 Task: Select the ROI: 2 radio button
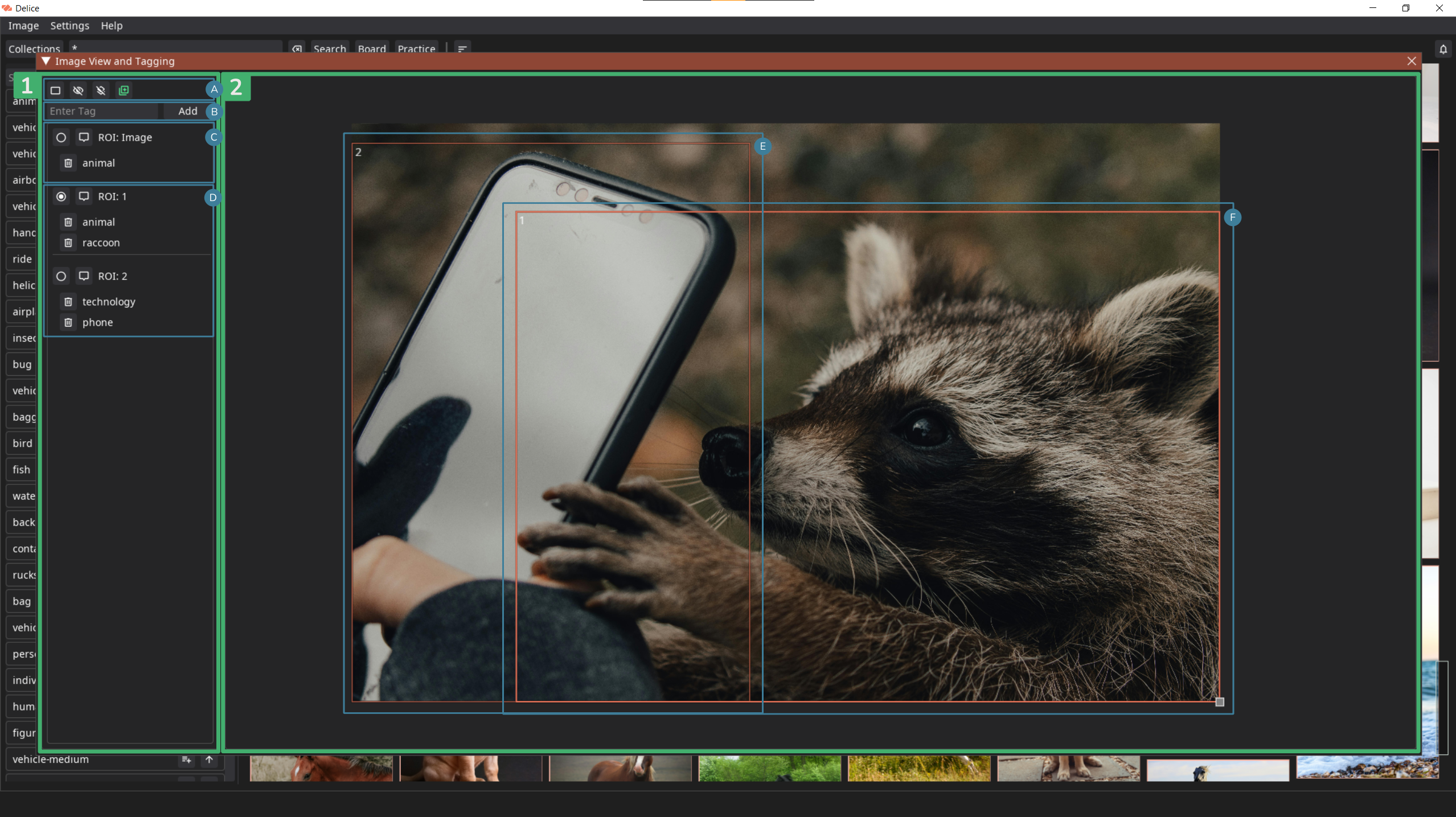coord(61,276)
